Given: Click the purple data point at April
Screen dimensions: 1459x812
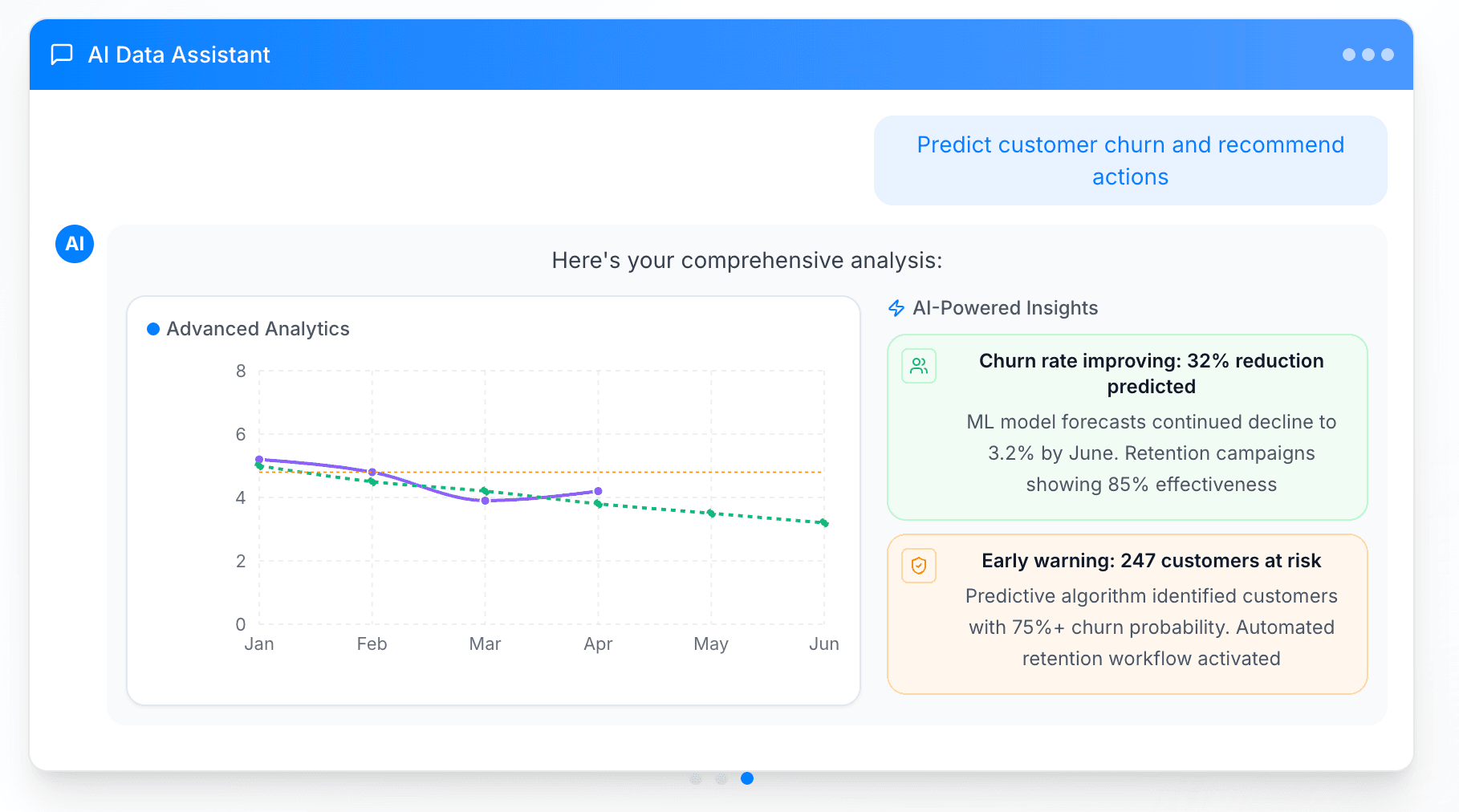Looking at the screenshot, I should point(599,491).
